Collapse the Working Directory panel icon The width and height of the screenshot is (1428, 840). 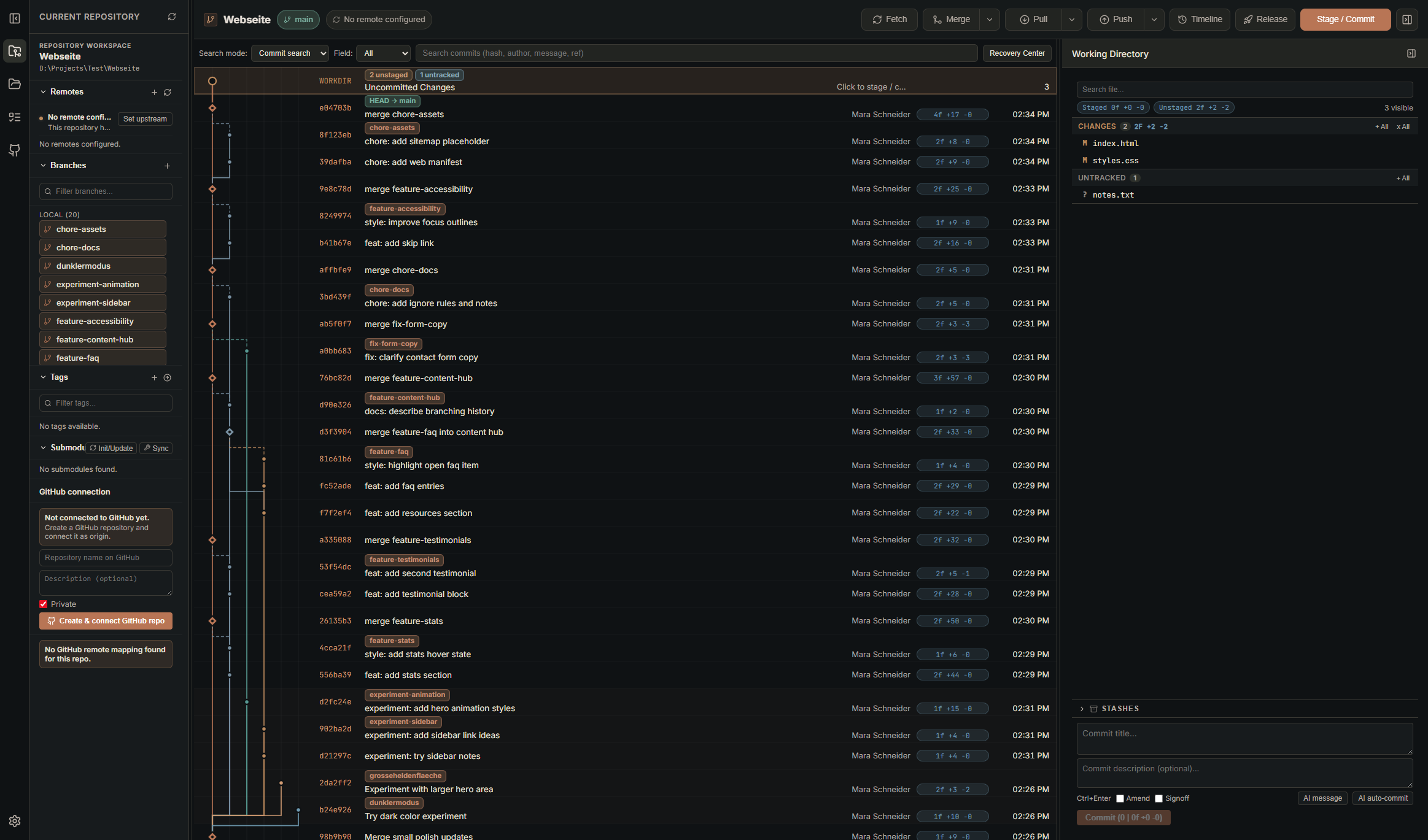(1411, 54)
